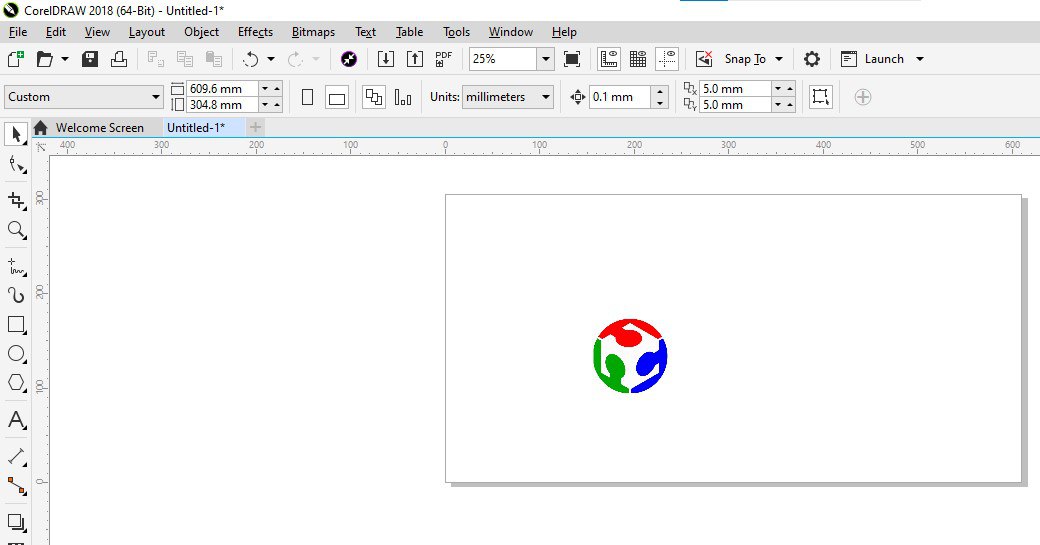The width and height of the screenshot is (1040, 545).
Task: Click the page height 304.8 mm field
Action: point(223,105)
